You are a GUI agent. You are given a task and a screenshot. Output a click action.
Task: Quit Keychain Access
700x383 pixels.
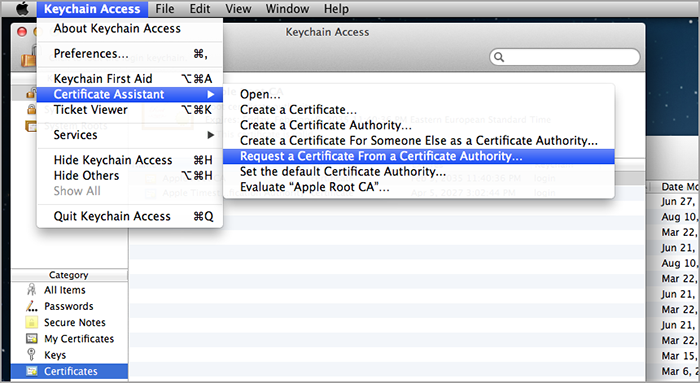[x=130, y=216]
